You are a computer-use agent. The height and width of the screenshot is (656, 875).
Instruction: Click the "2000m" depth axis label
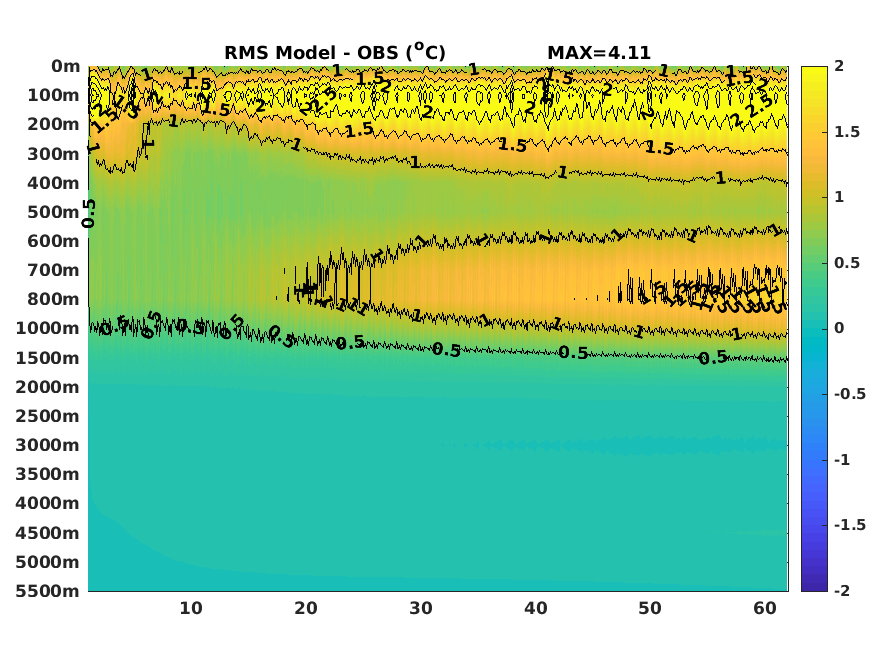48,387
